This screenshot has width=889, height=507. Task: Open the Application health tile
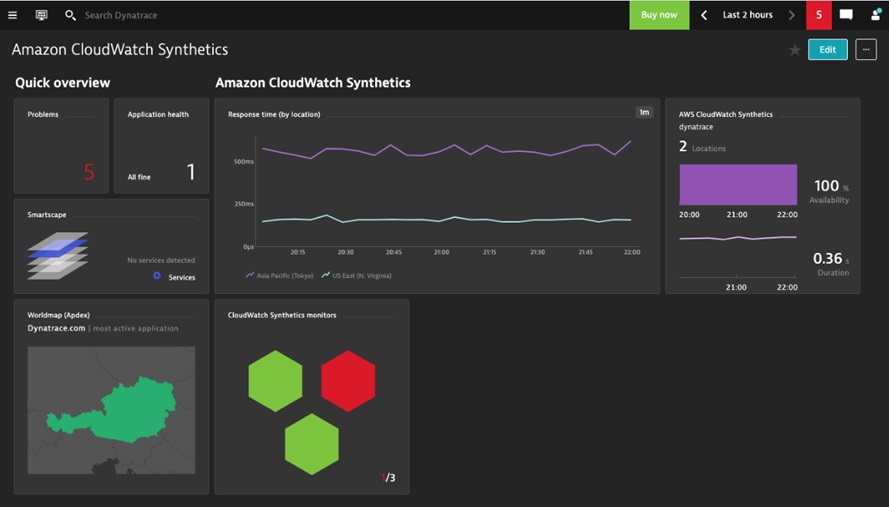click(x=162, y=146)
